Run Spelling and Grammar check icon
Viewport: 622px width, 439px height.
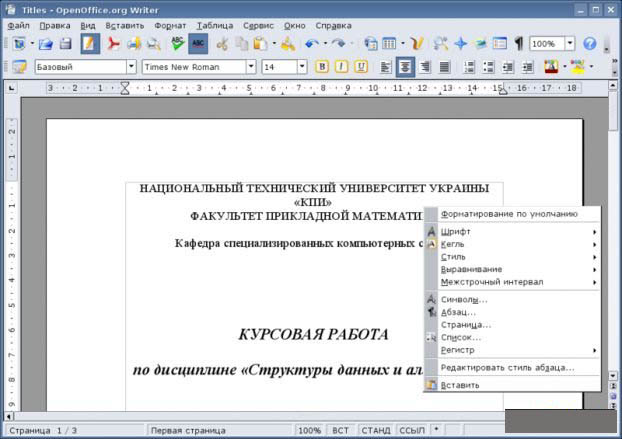(177, 44)
